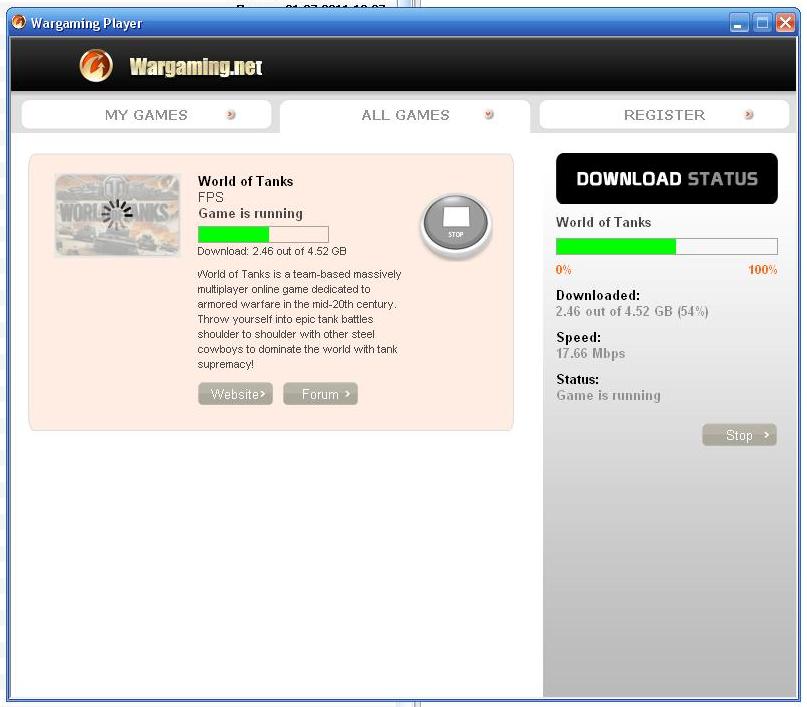Minimize the Wargaming Player window
This screenshot has width=807, height=707.
(739, 23)
